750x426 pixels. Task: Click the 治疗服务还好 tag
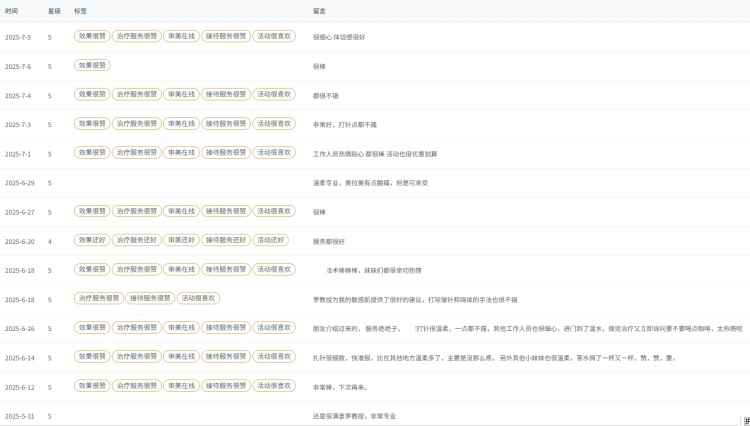tap(136, 240)
